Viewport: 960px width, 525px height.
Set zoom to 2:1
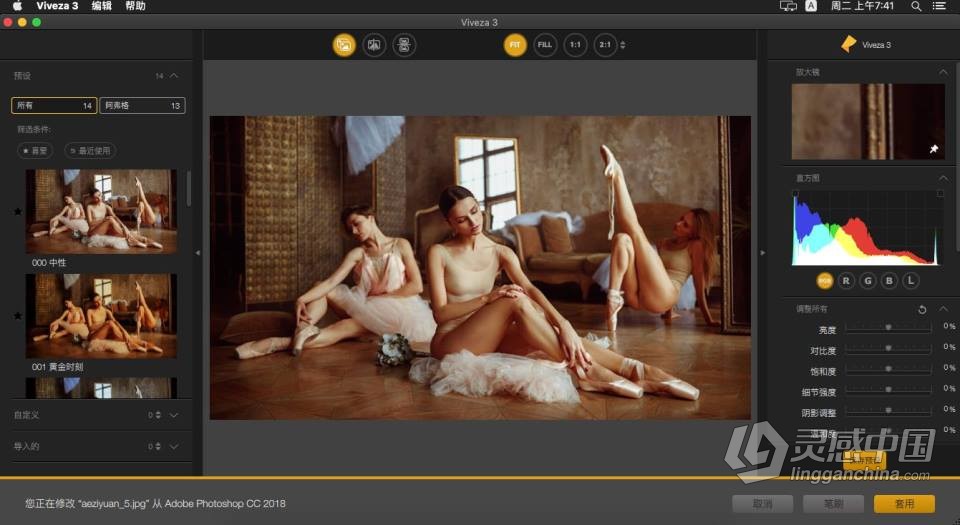pos(605,45)
